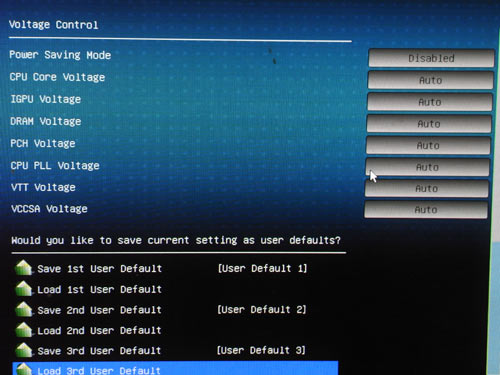500x375 pixels.
Task: Click the CPU PLL Voltage label
Action: [55, 166]
